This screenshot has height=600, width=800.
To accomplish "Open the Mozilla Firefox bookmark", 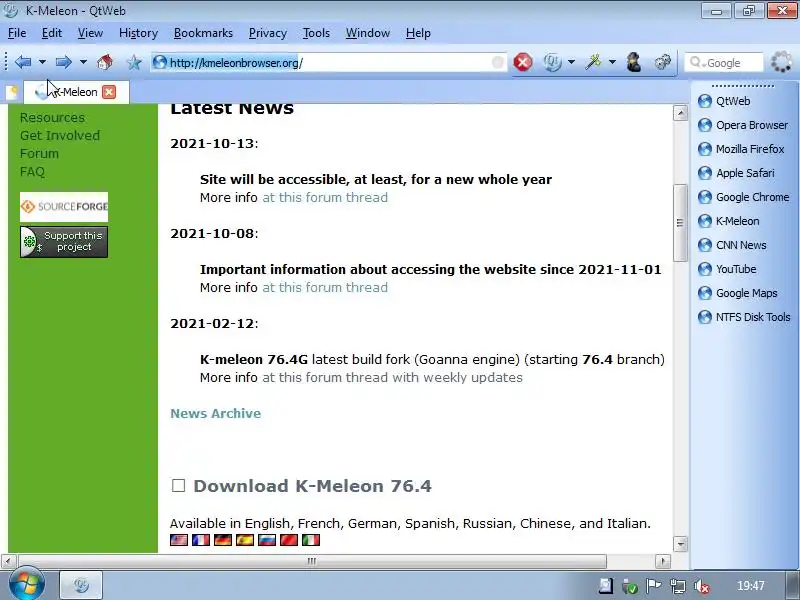I will click(741, 149).
